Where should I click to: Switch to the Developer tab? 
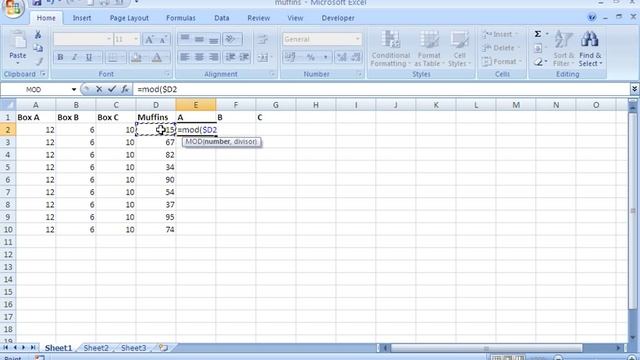(x=338, y=18)
